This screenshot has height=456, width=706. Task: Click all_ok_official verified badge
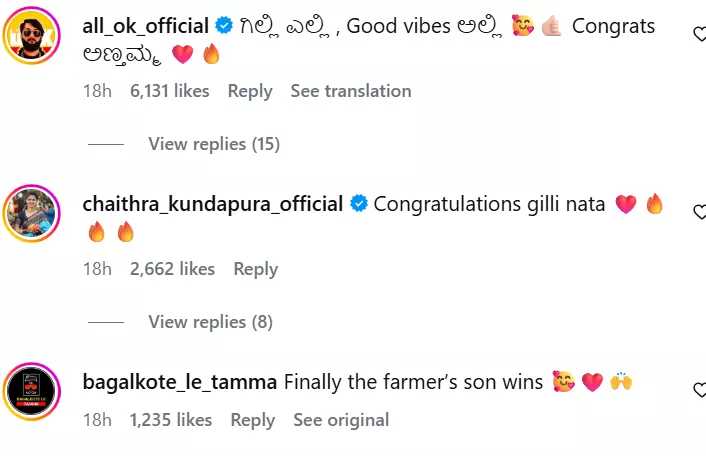pos(226,26)
